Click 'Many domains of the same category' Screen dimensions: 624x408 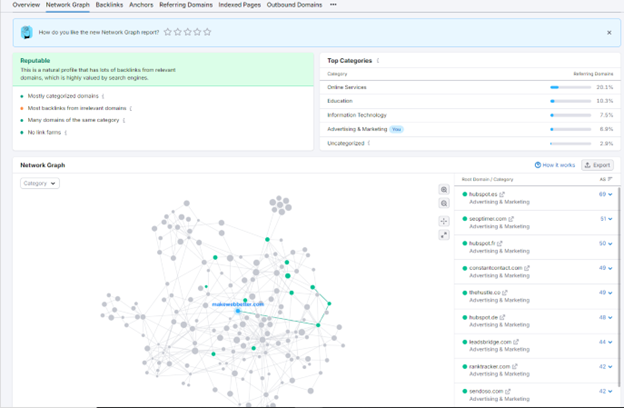[73, 120]
